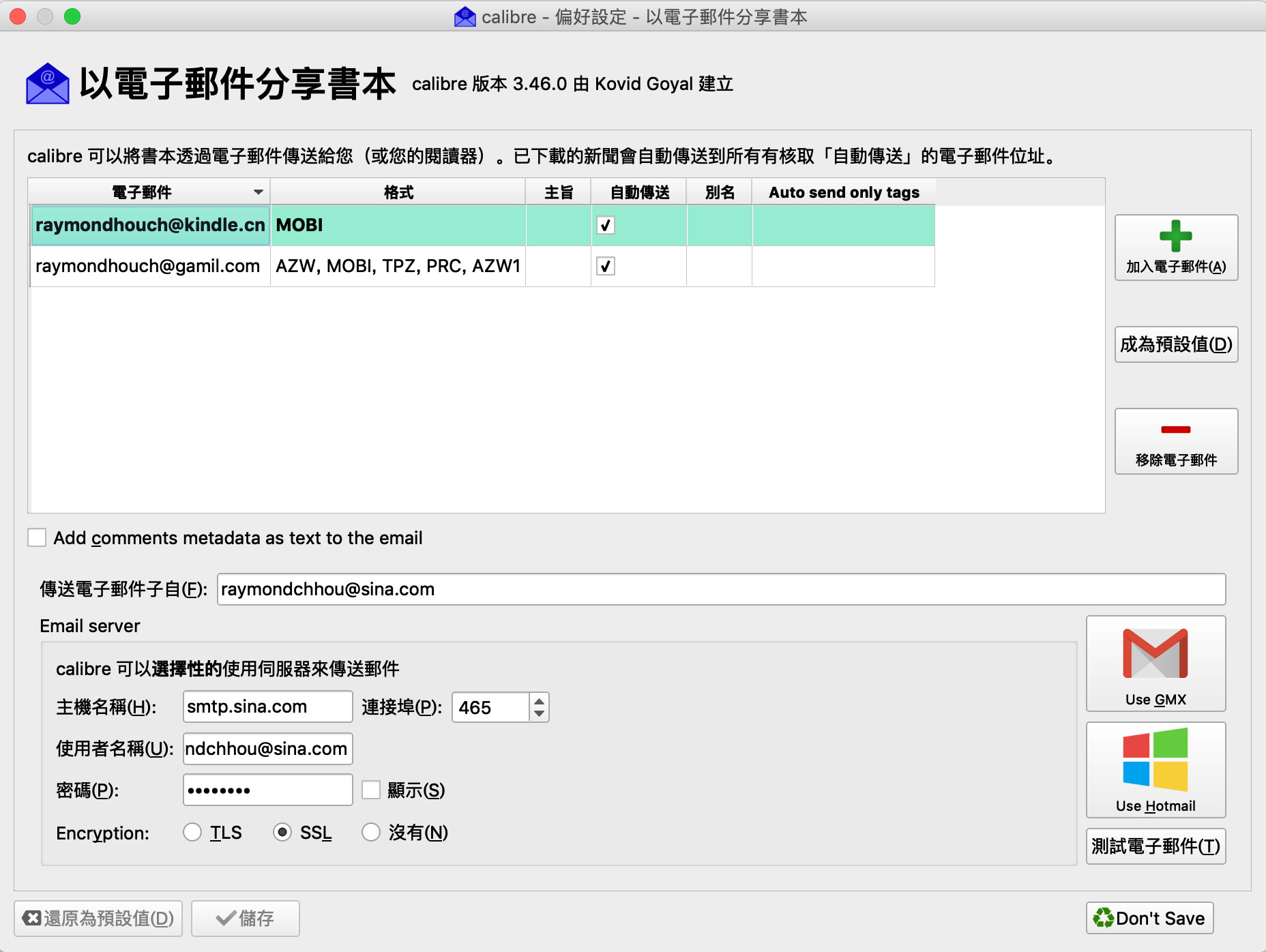Click the 連接埠 port field showing 465
Viewport: 1266px width, 952px height.
pos(490,707)
